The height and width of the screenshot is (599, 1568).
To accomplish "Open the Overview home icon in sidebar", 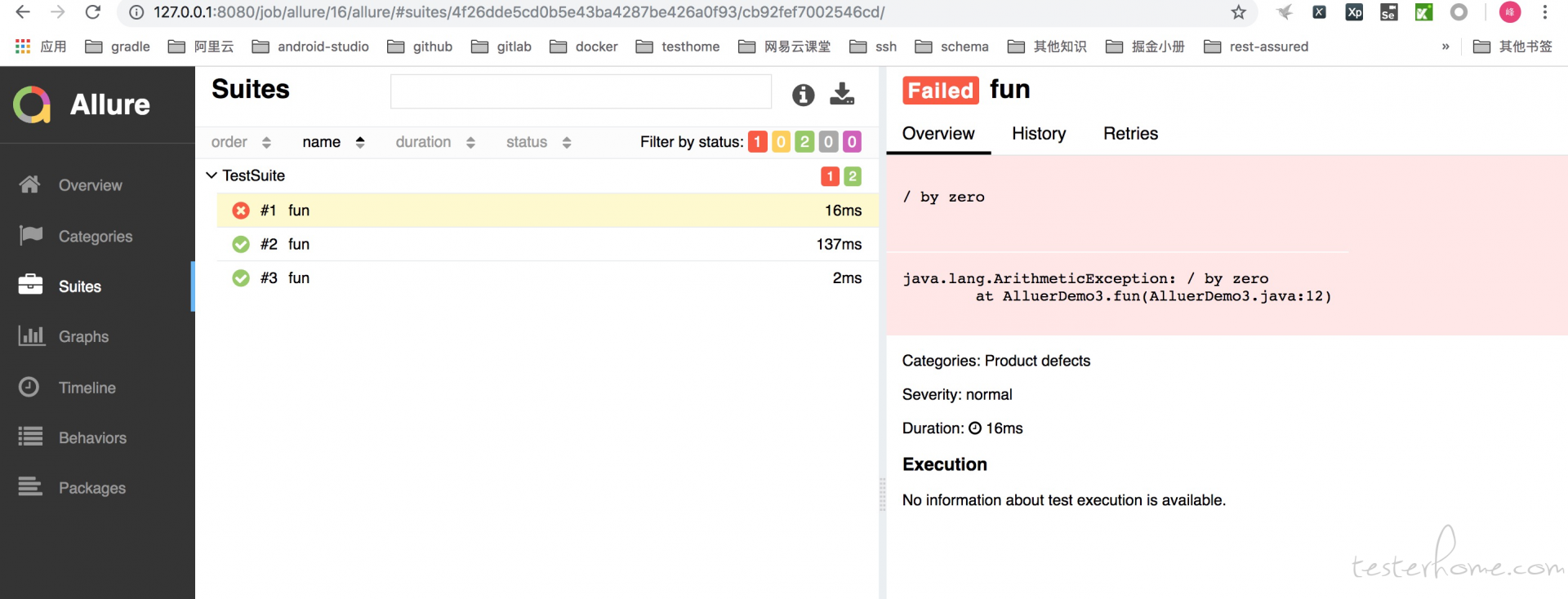I will (29, 184).
